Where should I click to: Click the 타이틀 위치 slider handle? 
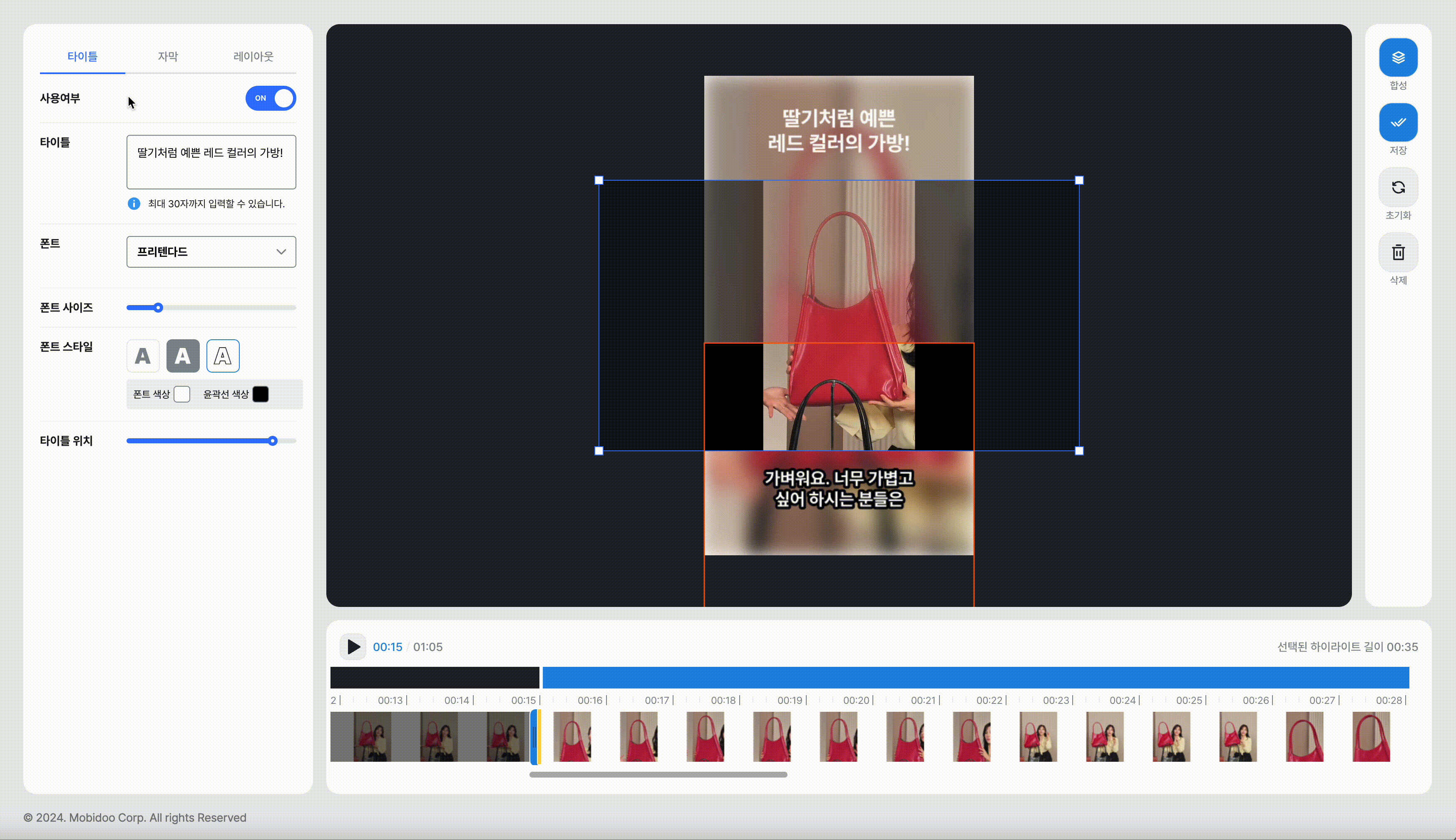pyautogui.click(x=273, y=441)
